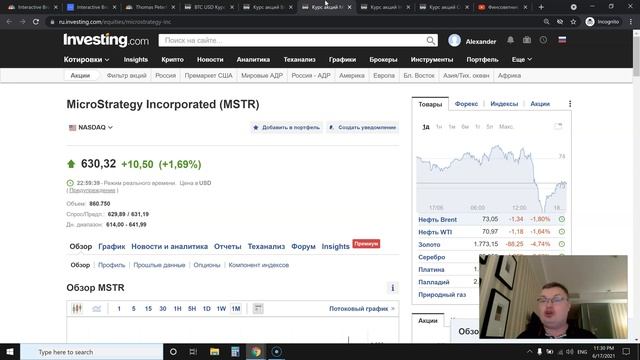Image resolution: width=640 pixels, height=360 pixels.
Task: Open File Explorer from the taskbar
Action: point(214,351)
